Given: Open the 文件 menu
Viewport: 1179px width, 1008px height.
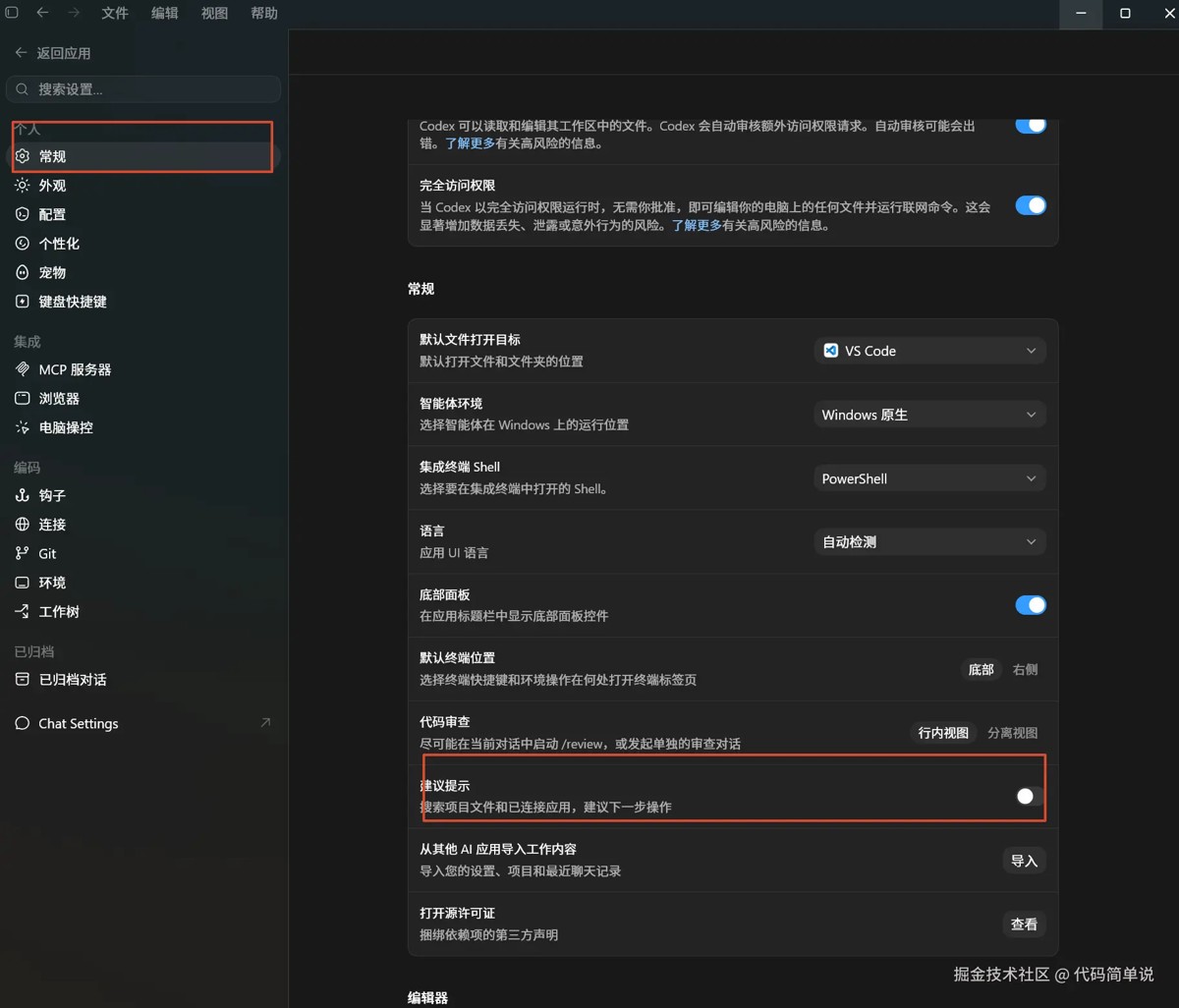Looking at the screenshot, I should [x=115, y=13].
